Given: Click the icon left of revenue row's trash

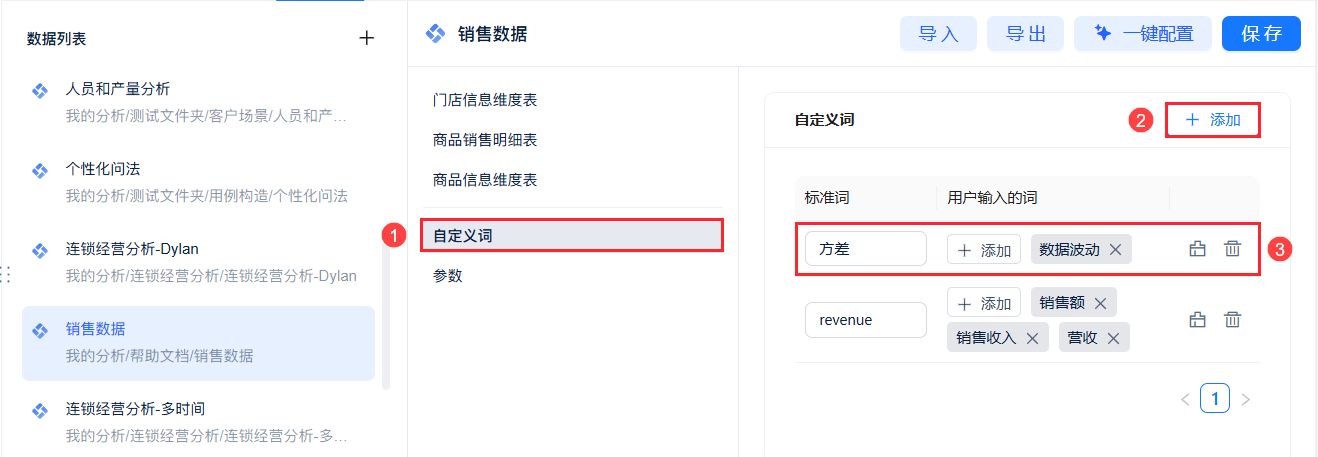Looking at the screenshot, I should tap(1197, 320).
